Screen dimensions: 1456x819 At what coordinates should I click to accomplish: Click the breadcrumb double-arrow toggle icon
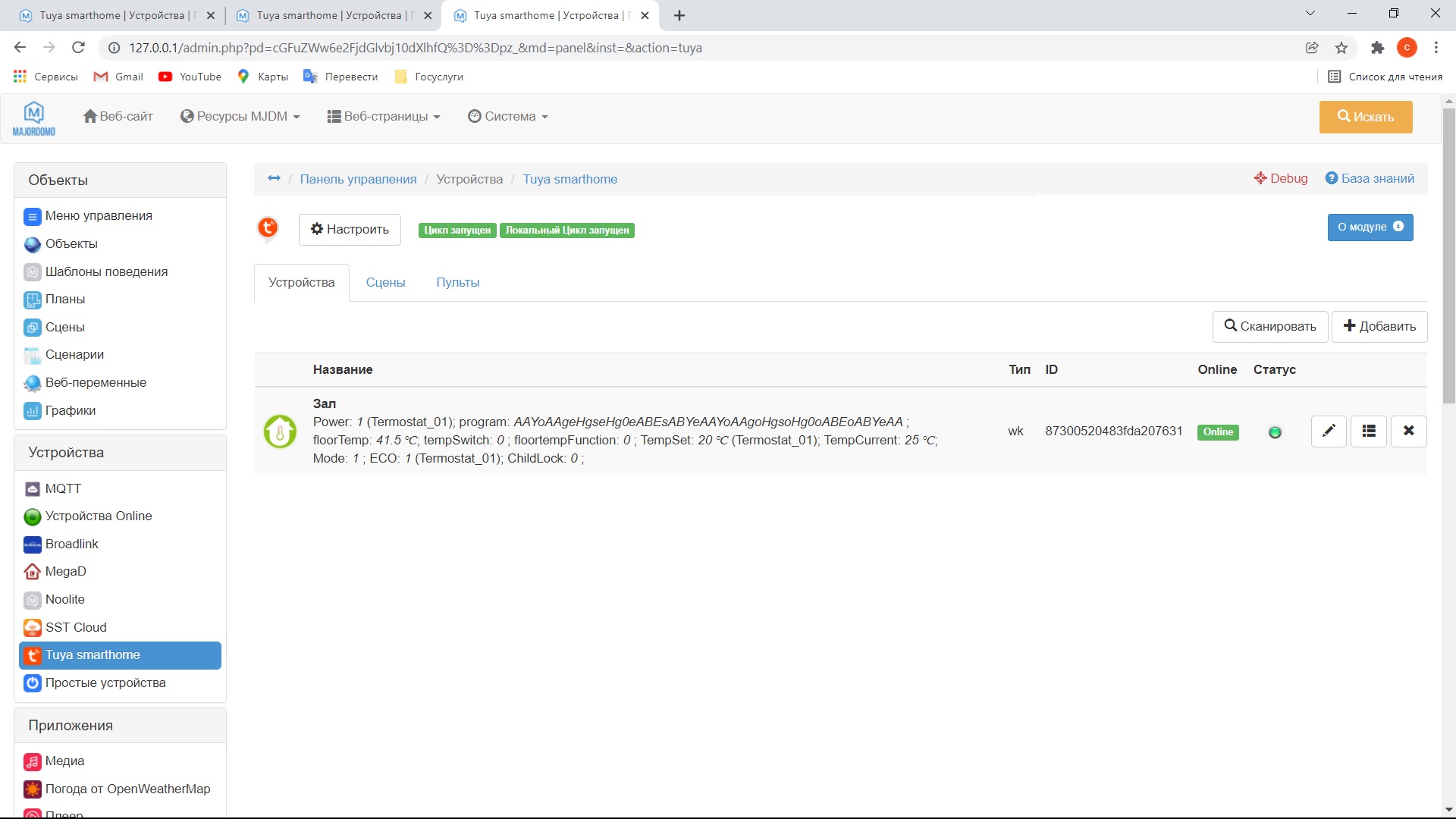[274, 178]
